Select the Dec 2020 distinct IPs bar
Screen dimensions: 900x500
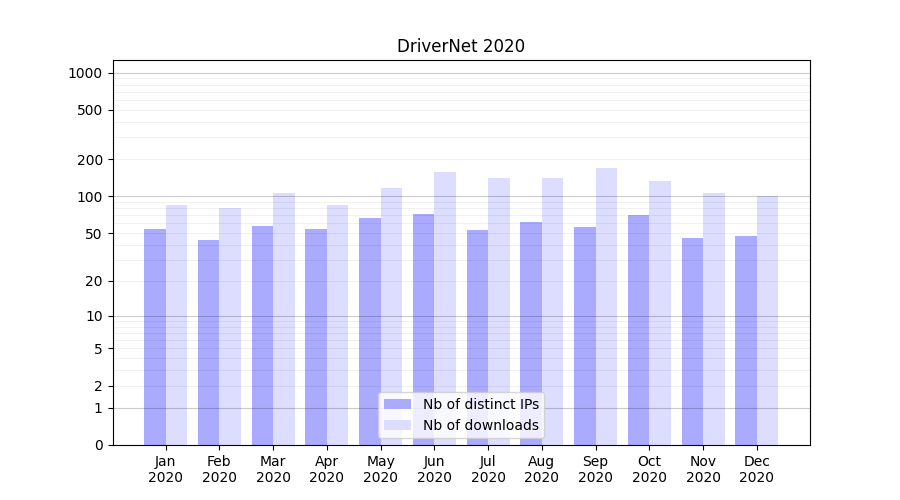(x=746, y=340)
